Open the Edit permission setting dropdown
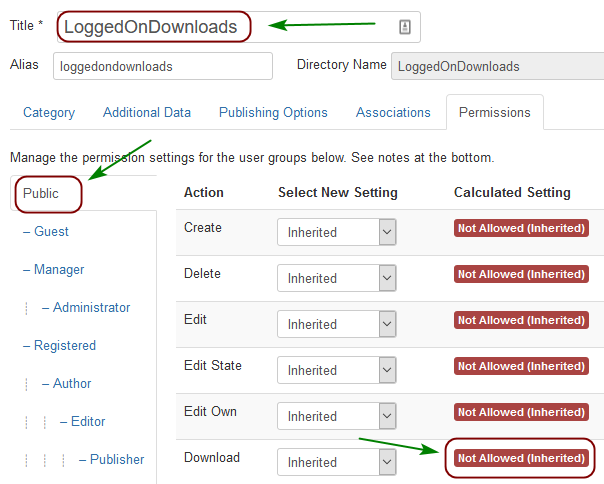Viewport: 604px width, 484px height. pyautogui.click(x=337, y=324)
